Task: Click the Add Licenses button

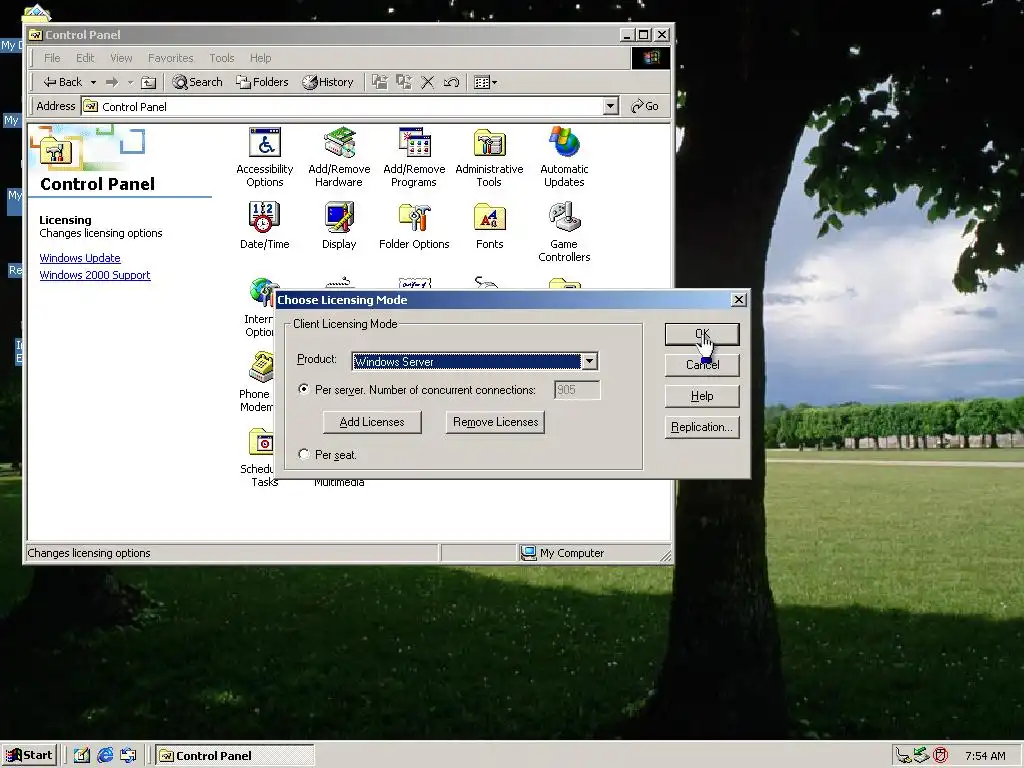Action: 372,422
